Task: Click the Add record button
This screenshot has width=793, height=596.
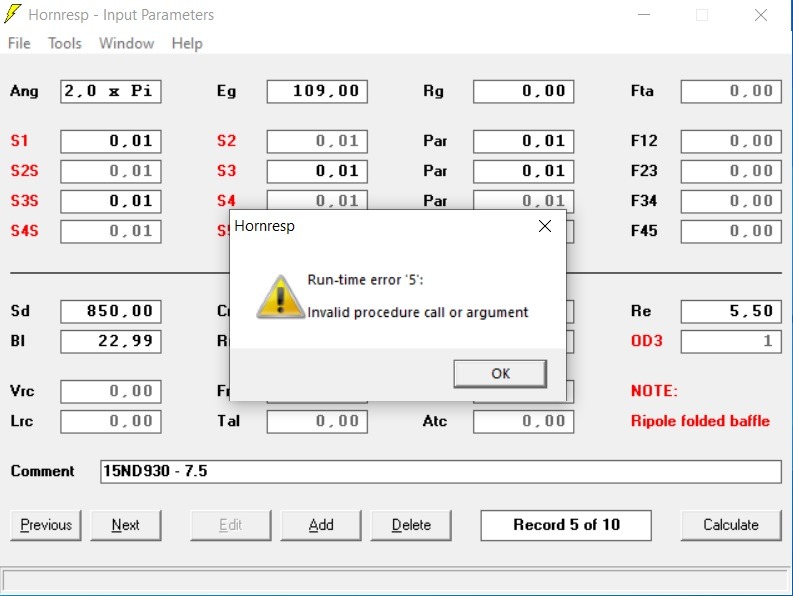Action: pyautogui.click(x=321, y=525)
